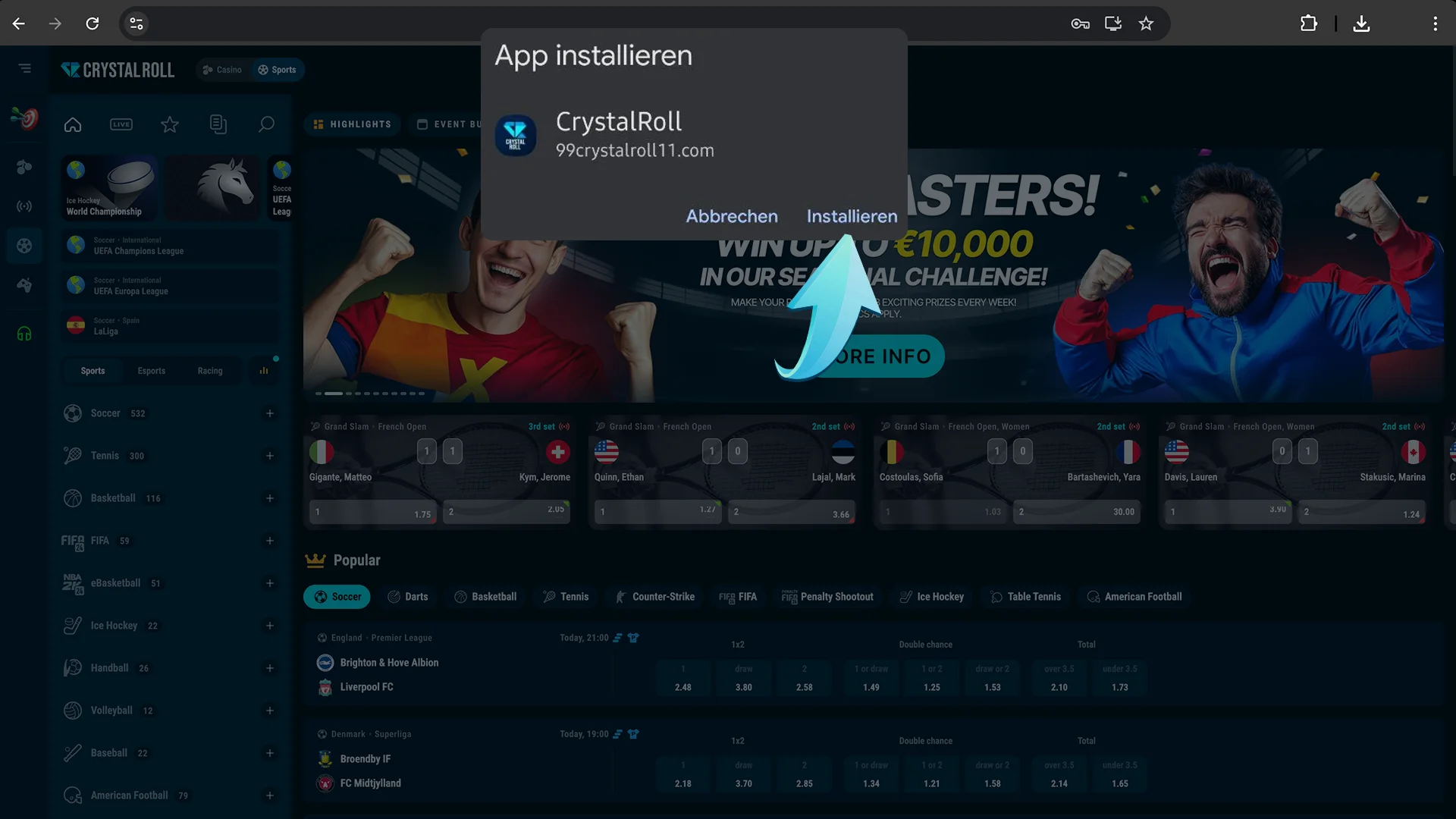Open the browser three-dot menu
The width and height of the screenshot is (1456, 819).
pos(1435,24)
